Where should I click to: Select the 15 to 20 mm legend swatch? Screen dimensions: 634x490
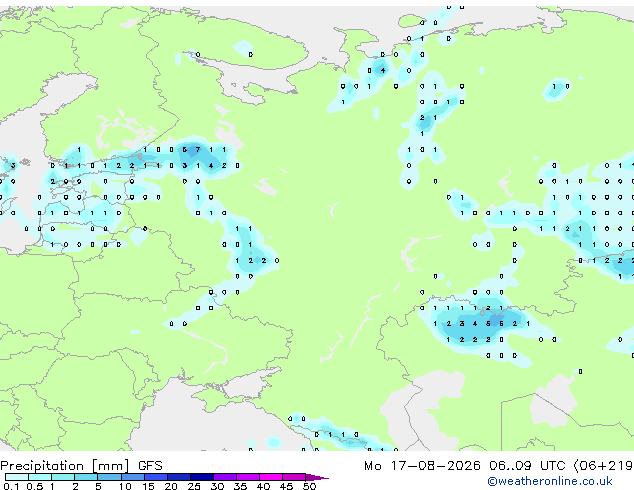click(156, 477)
